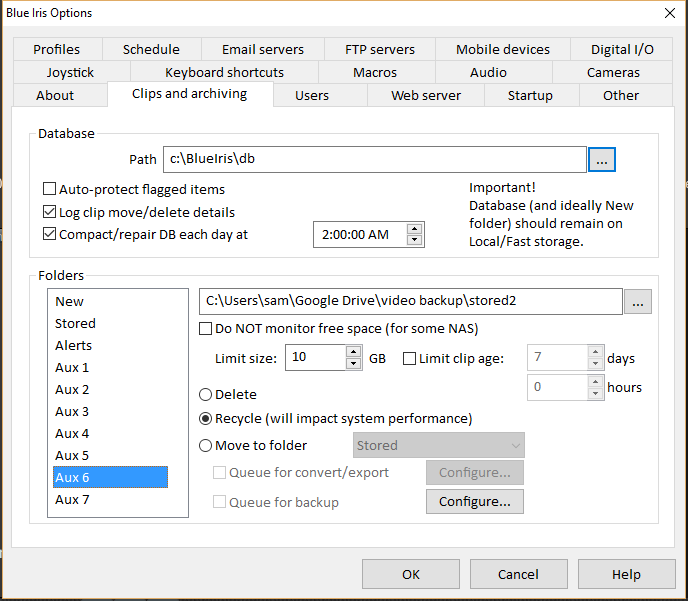The image size is (688, 601).
Task: Open the Mobile devices tab
Action: pyautogui.click(x=503, y=49)
